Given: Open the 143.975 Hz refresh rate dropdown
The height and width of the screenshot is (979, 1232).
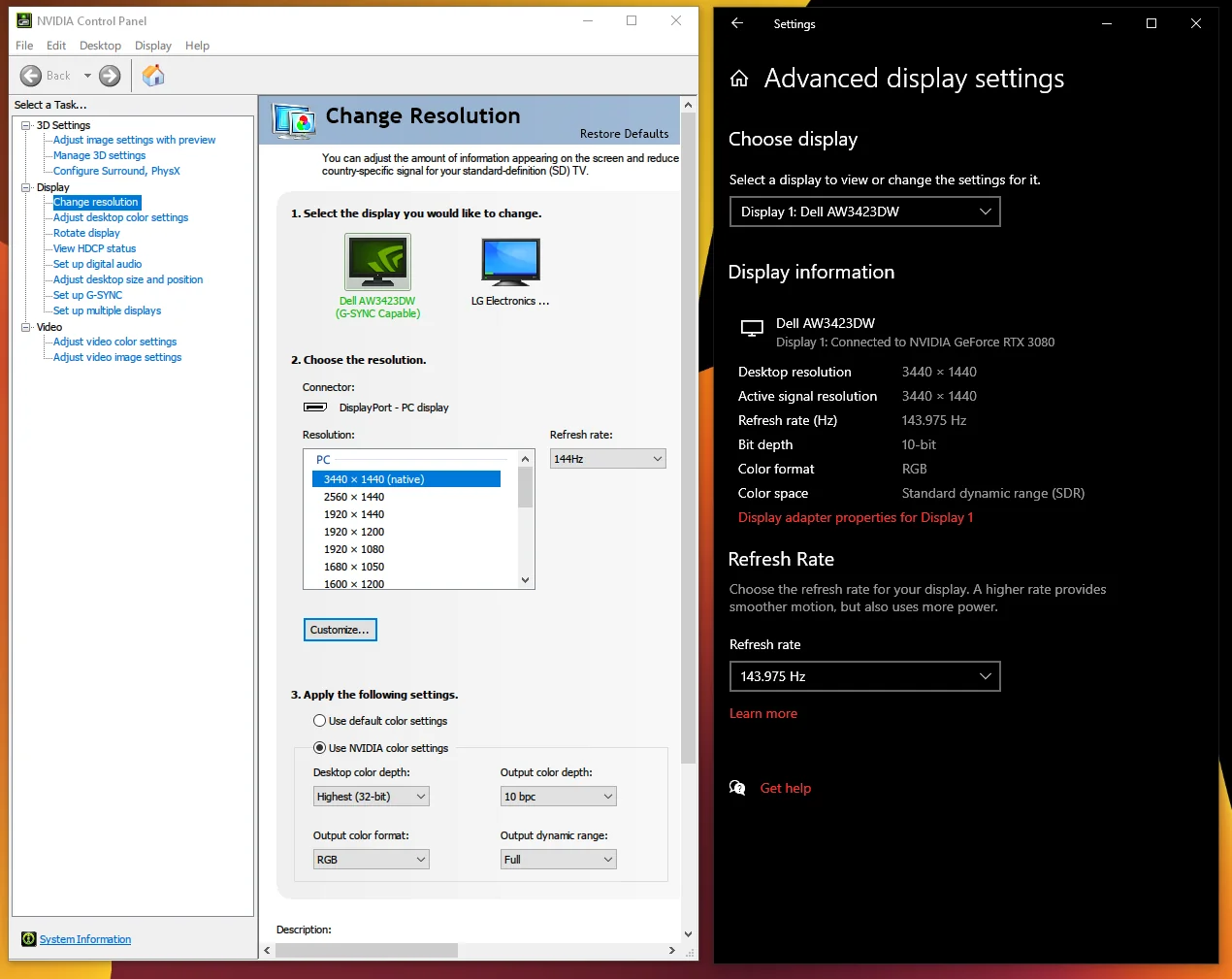Looking at the screenshot, I should coord(864,676).
